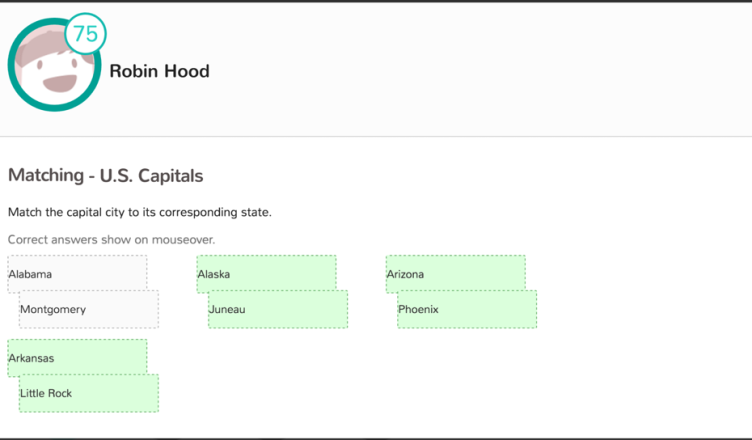752x440 pixels.
Task: Select the Robin Hood student name
Action: point(159,71)
